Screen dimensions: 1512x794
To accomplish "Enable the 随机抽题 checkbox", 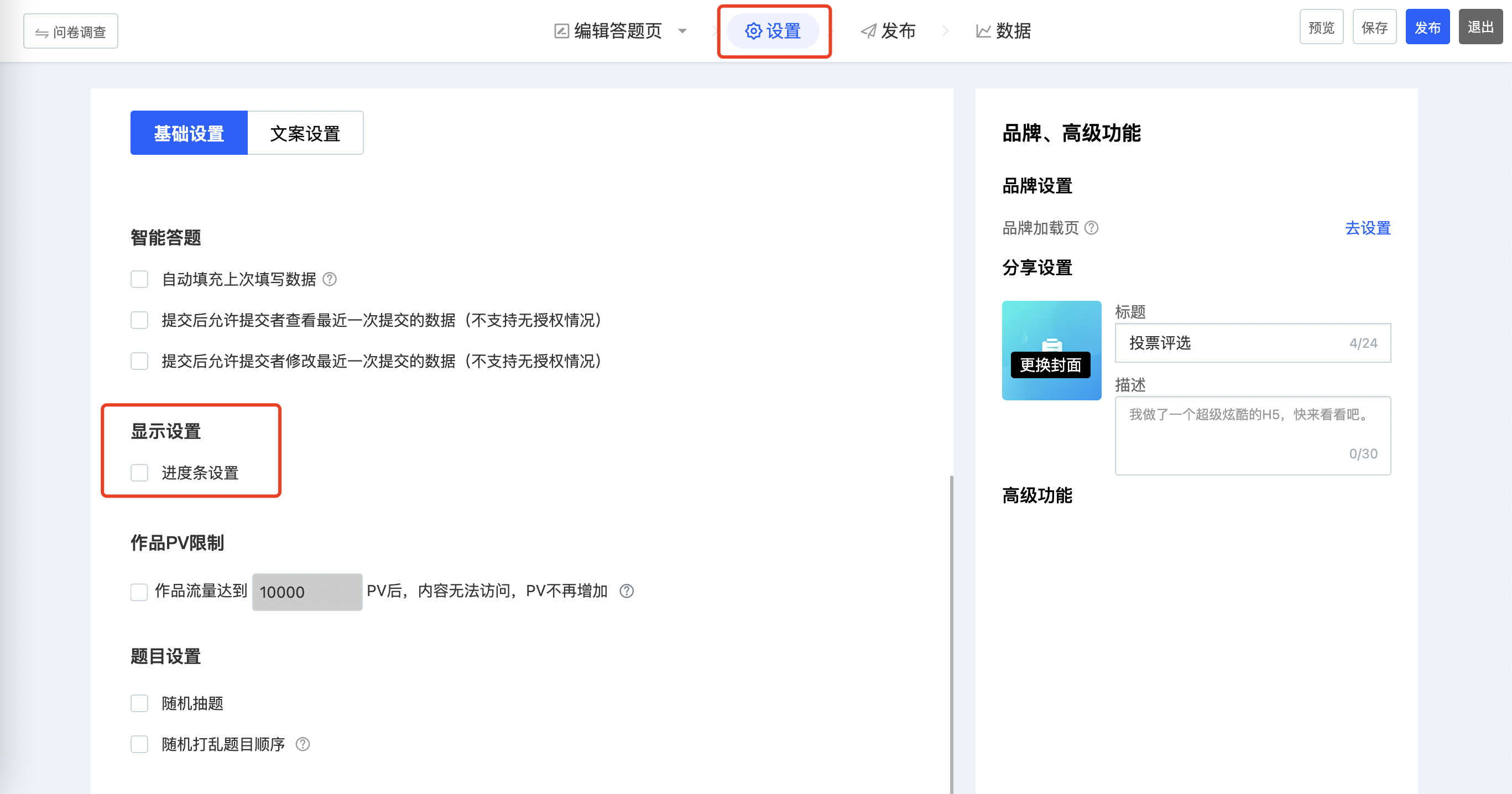I will tap(139, 703).
